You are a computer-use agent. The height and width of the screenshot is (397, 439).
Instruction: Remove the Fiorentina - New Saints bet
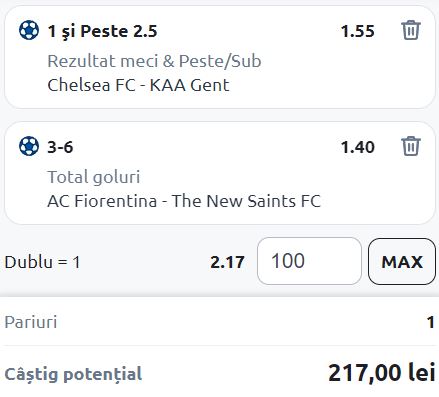tap(411, 146)
